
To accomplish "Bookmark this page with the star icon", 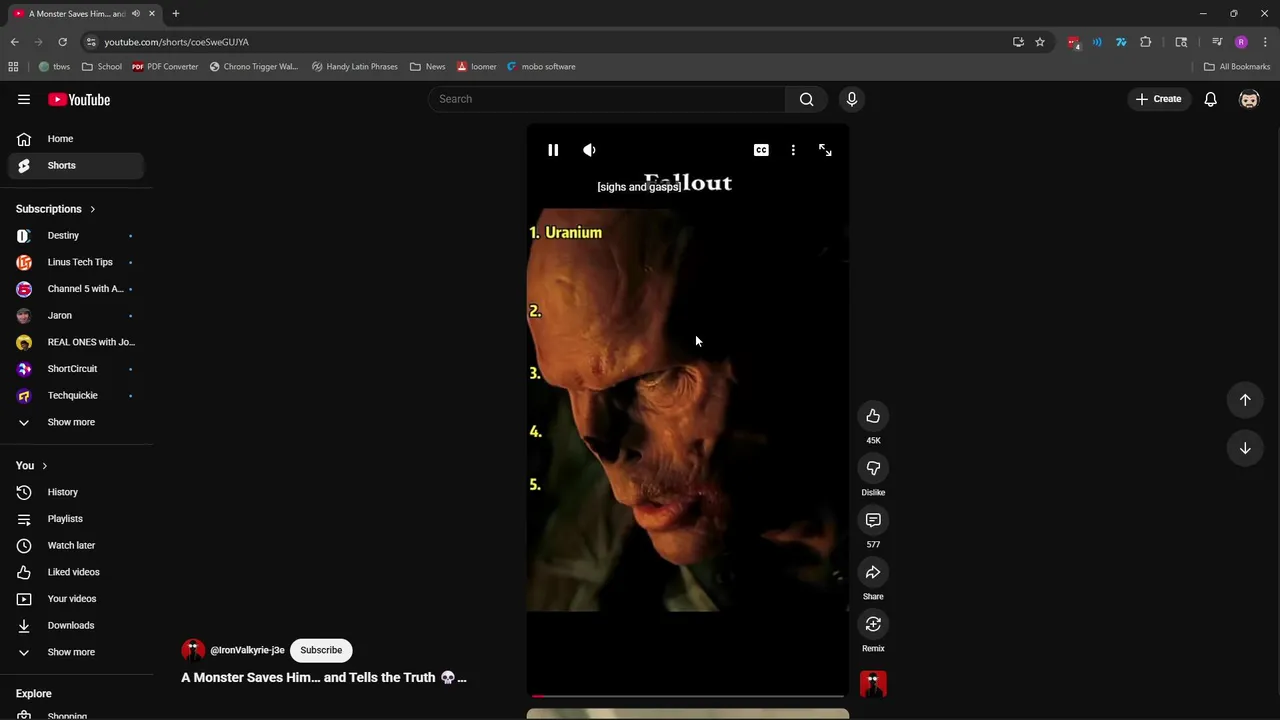I will (1040, 42).
